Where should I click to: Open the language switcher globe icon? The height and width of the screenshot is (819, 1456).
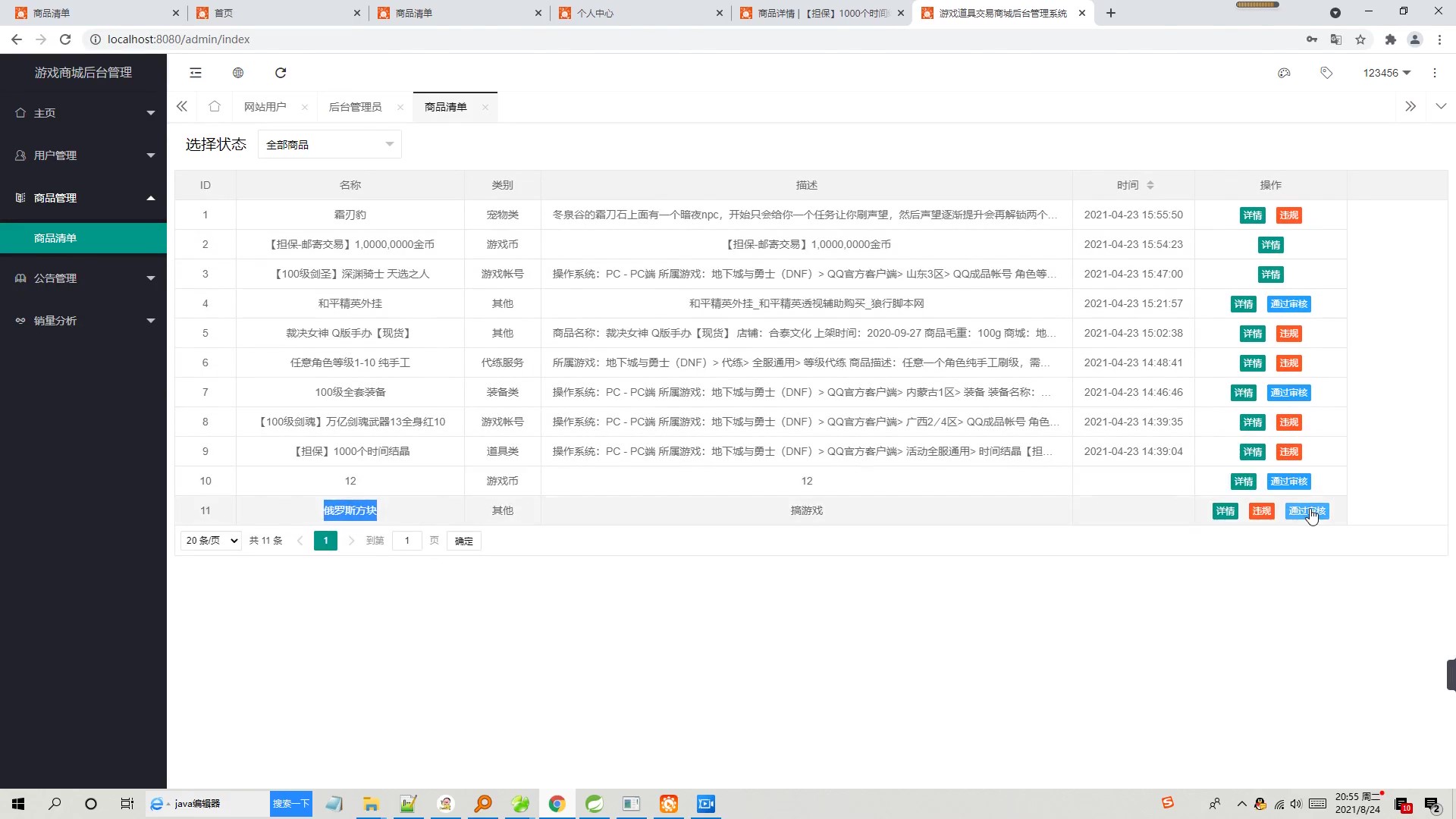coord(238,72)
